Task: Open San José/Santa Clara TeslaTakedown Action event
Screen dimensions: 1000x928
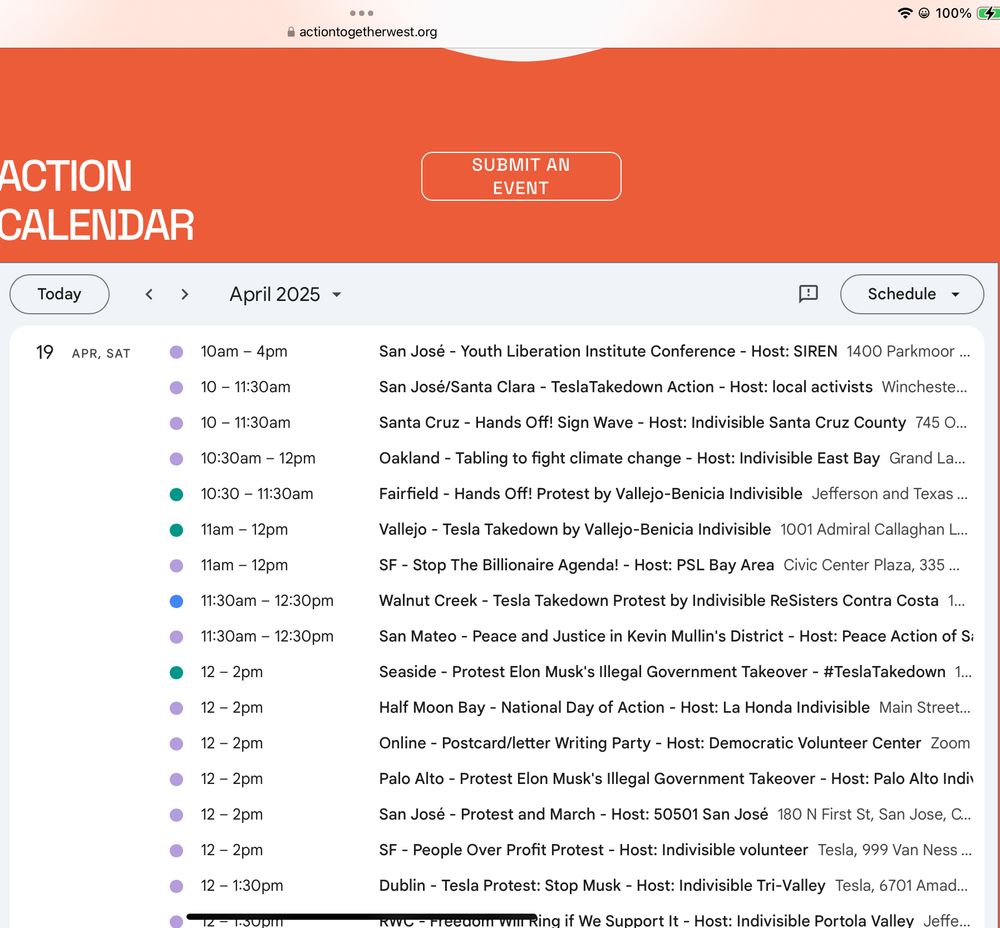Action: pos(625,387)
